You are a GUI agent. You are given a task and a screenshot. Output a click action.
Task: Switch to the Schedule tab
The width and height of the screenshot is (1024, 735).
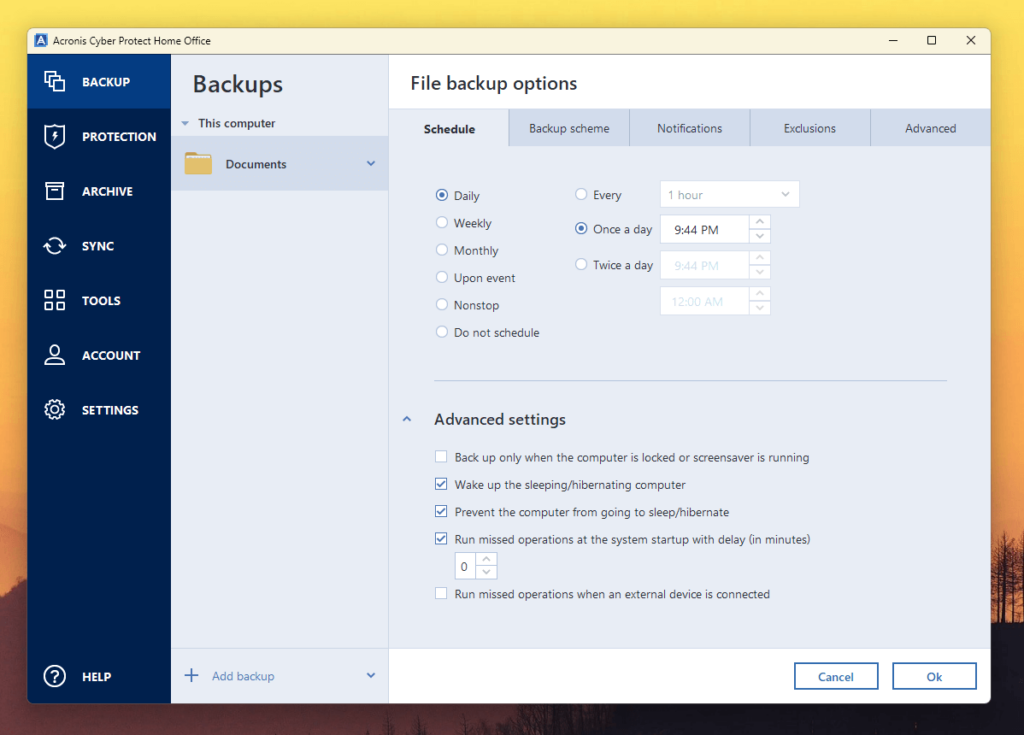tap(449, 129)
